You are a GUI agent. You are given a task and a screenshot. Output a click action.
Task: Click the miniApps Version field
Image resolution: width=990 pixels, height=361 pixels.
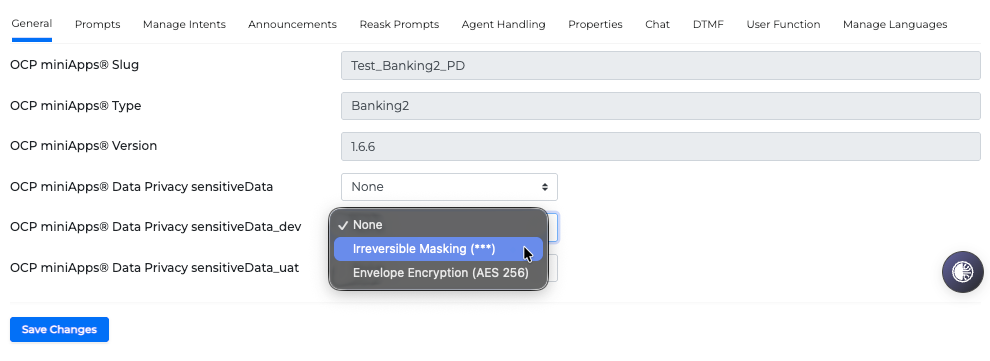(660, 146)
